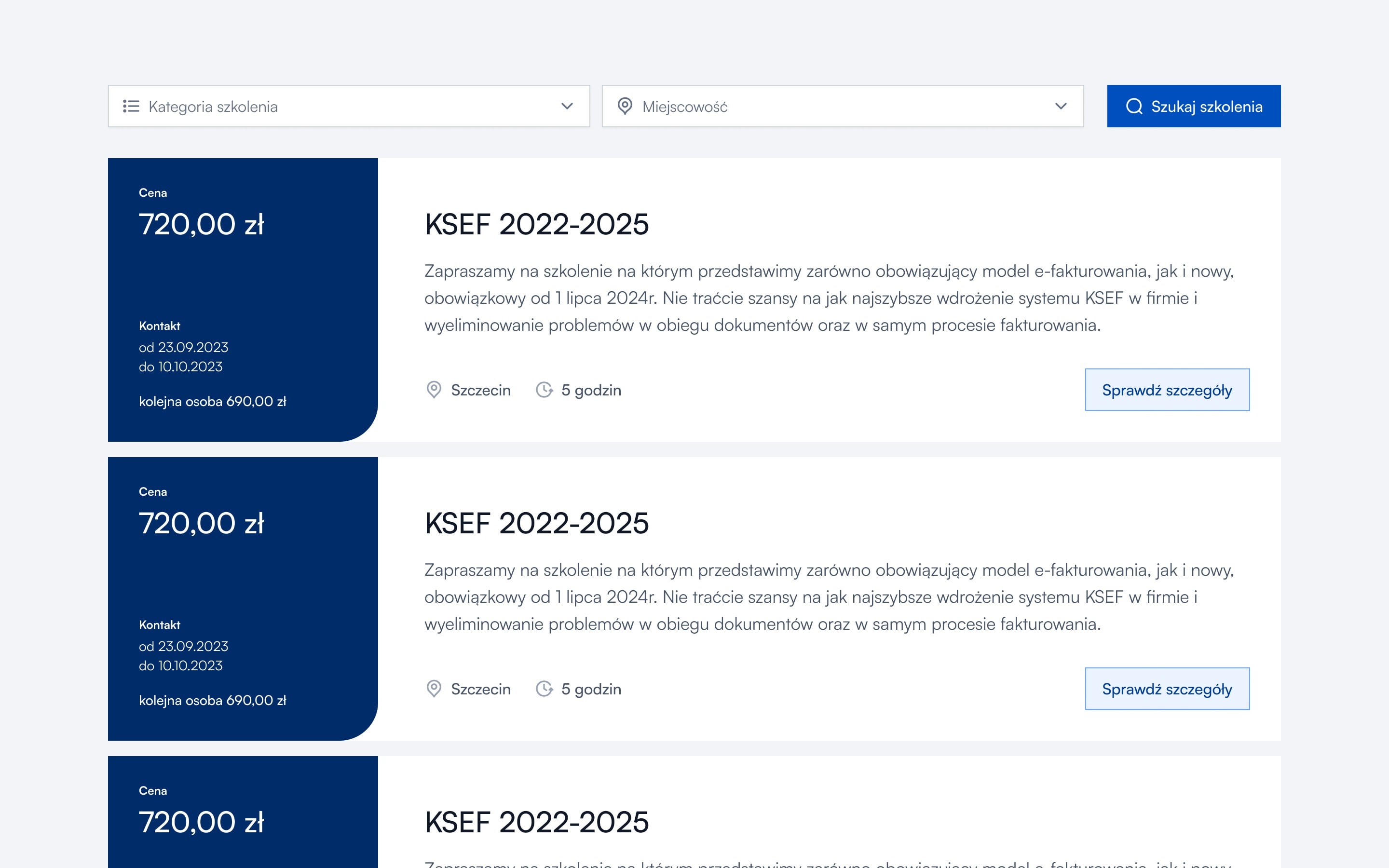The width and height of the screenshot is (1389, 868).
Task: Click the Szczecin location text on the second card
Action: coord(481,690)
